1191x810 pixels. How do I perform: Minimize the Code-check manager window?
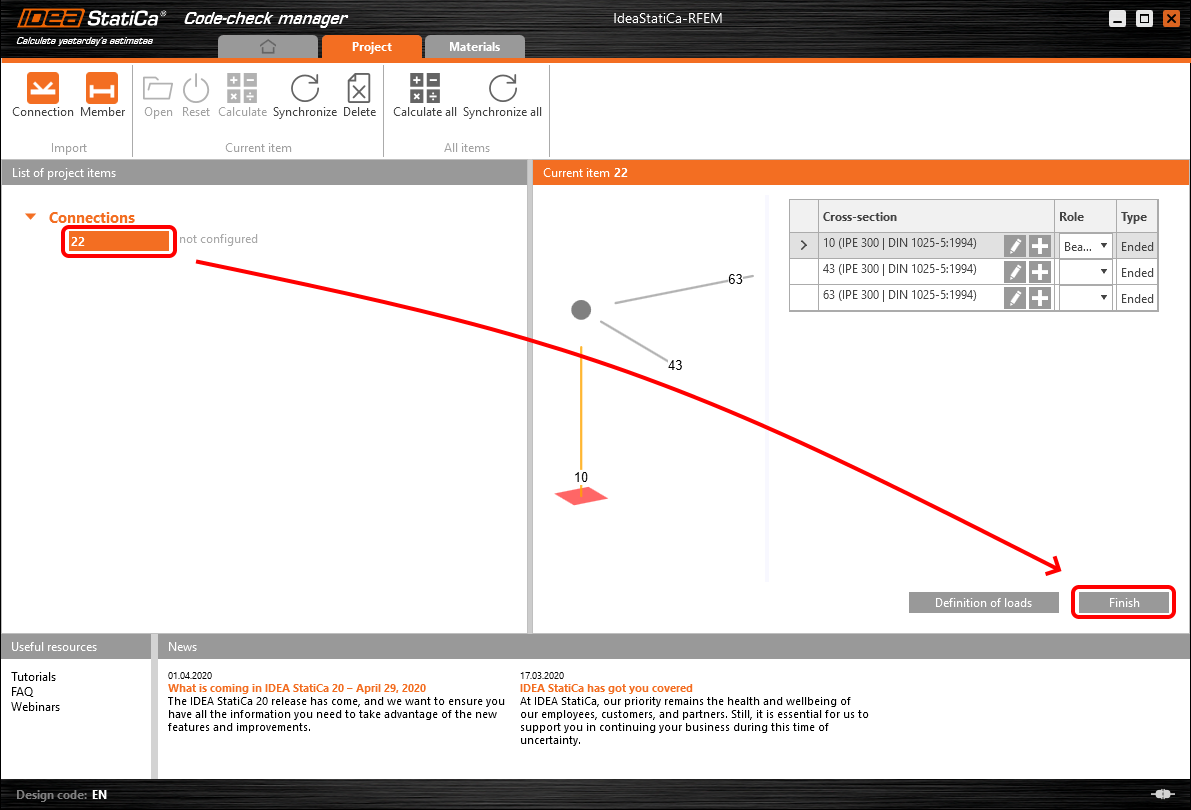point(1117,19)
